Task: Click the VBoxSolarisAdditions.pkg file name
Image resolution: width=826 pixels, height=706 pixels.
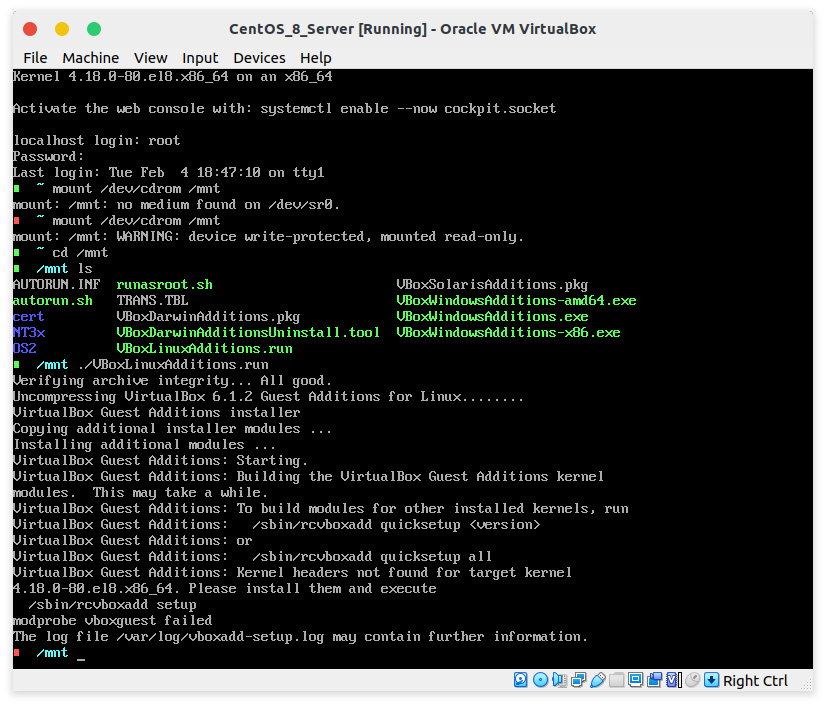Action: click(492, 285)
